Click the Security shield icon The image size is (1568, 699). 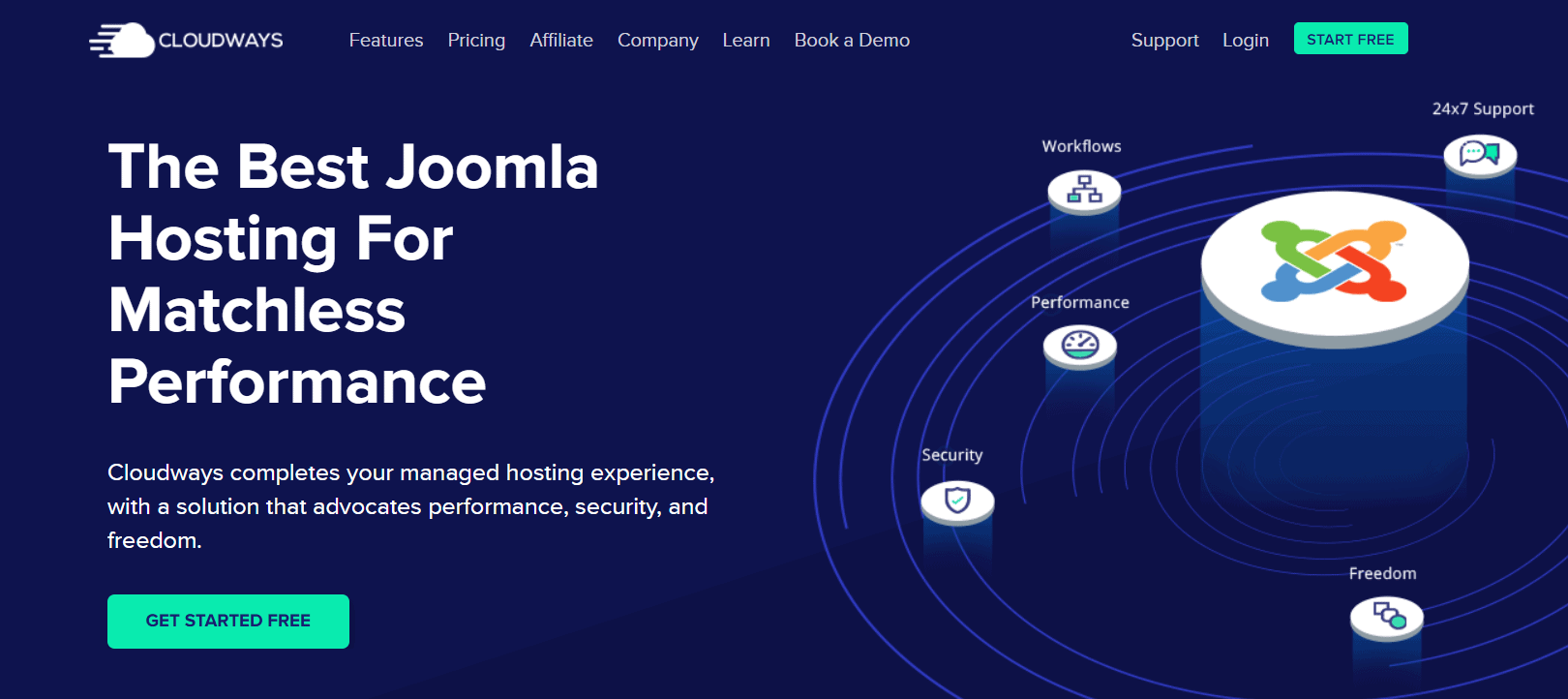pos(957,501)
